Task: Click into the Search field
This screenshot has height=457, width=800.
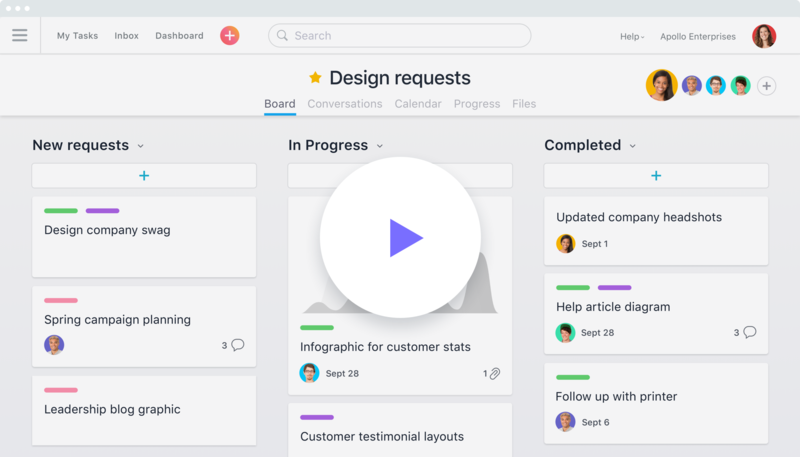Action: pyautogui.click(x=400, y=36)
